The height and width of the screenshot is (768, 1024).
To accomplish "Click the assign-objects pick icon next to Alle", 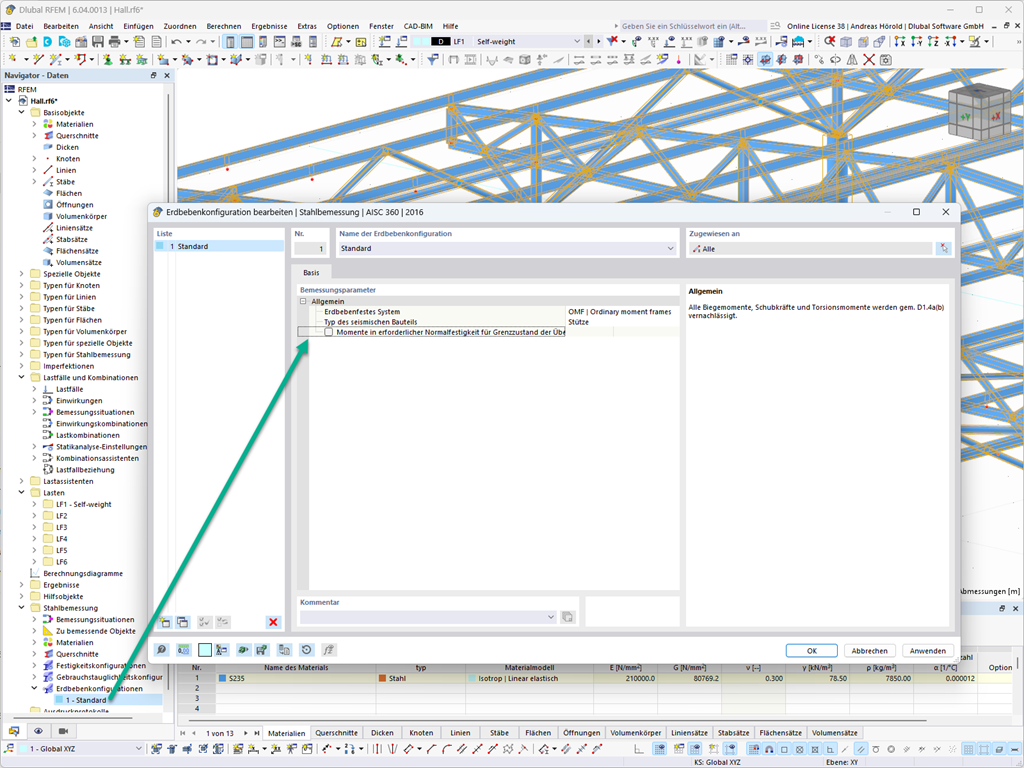I will (x=944, y=249).
